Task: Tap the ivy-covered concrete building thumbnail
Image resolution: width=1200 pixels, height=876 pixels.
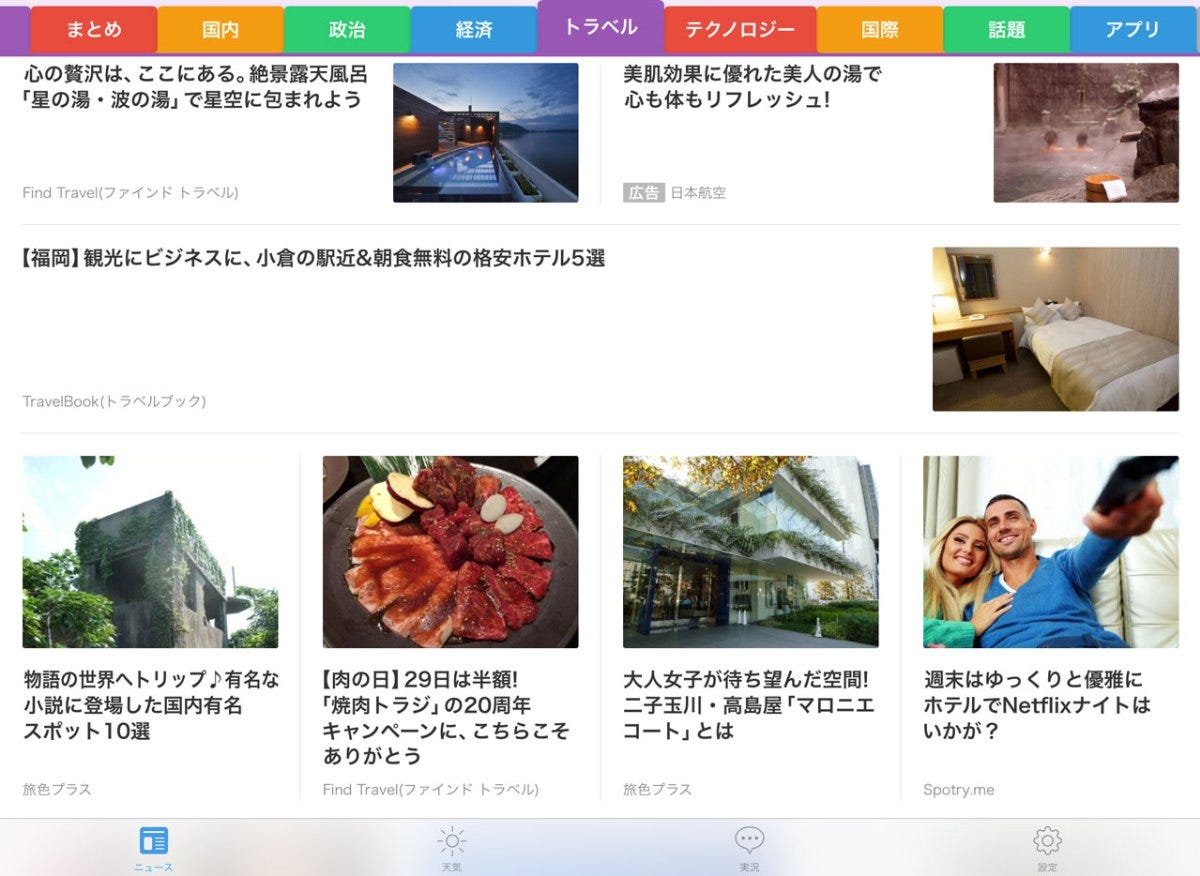Action: 151,552
